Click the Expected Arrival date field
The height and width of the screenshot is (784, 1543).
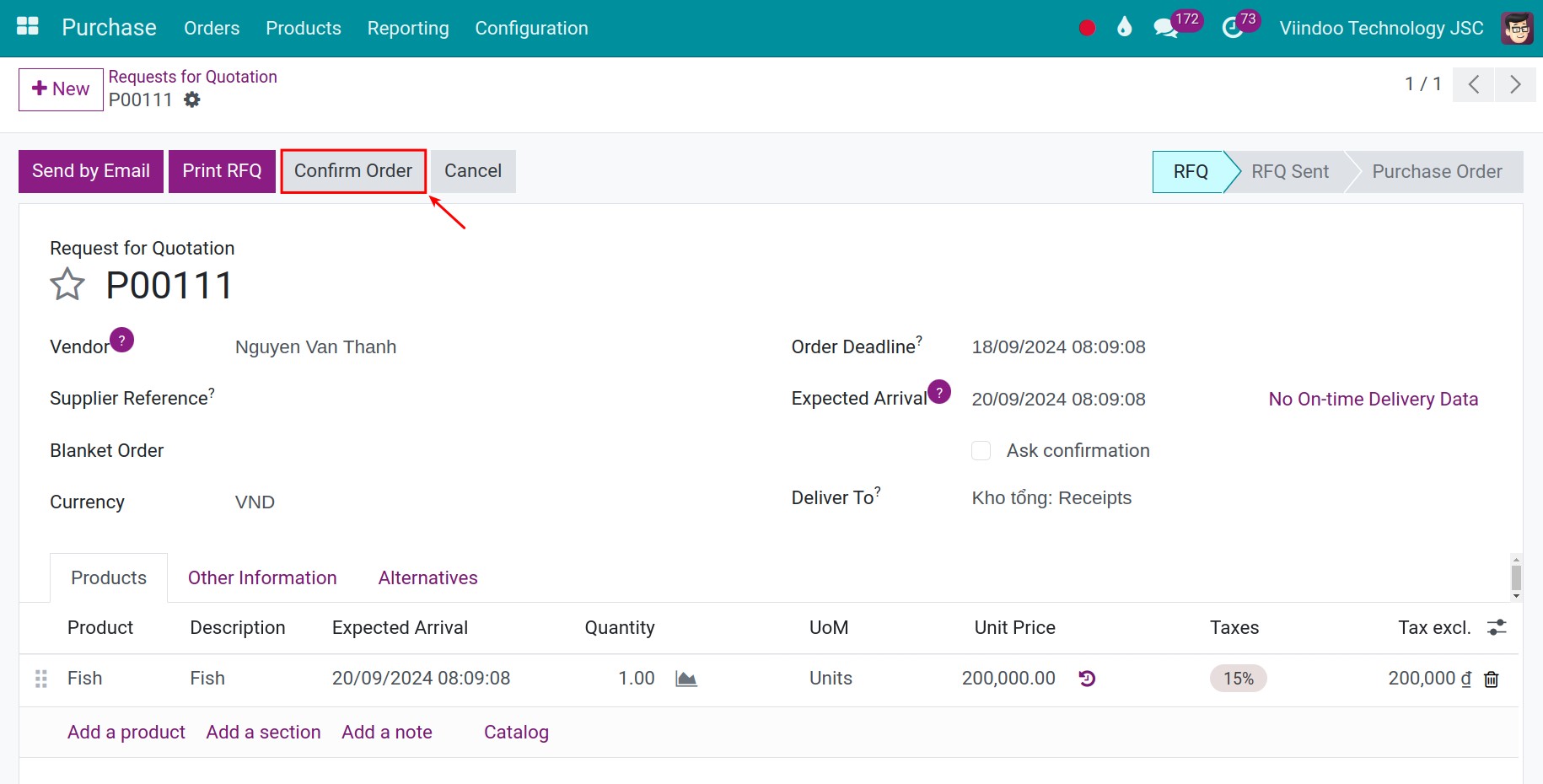[1058, 399]
